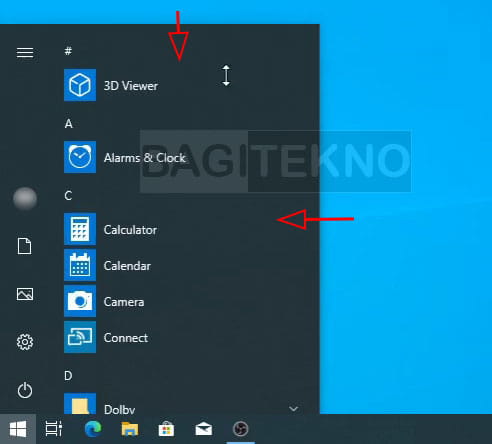Jump to apps via the # header
The image size is (492, 444).
(68, 51)
